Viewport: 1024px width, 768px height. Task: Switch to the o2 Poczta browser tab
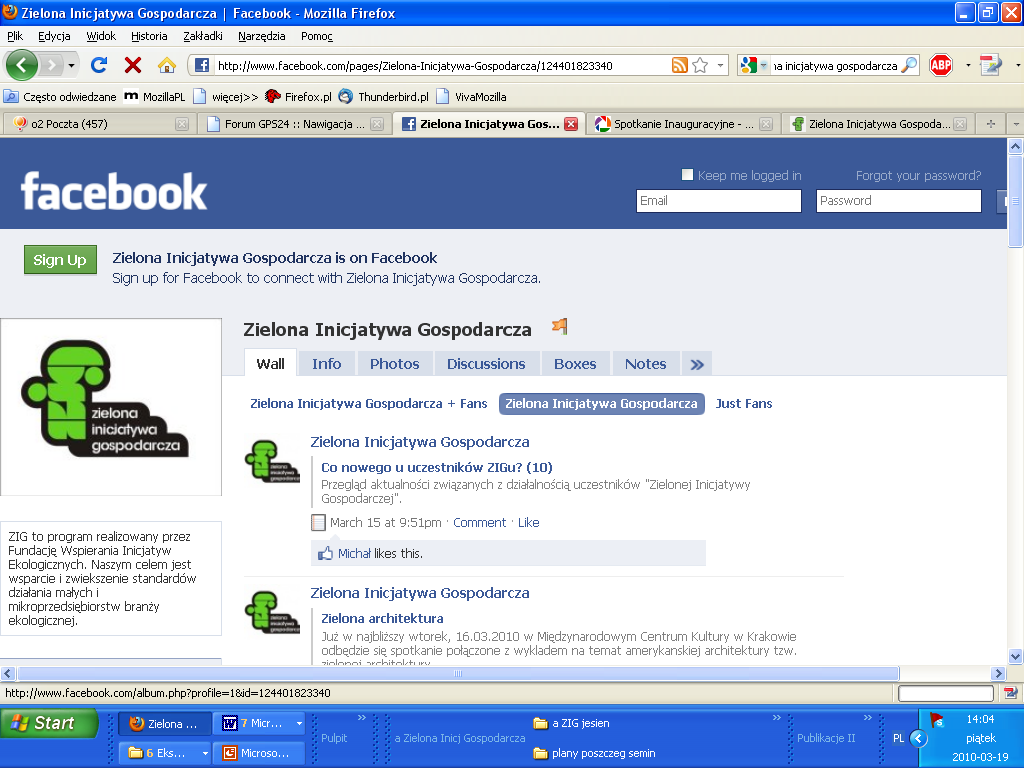(x=99, y=124)
